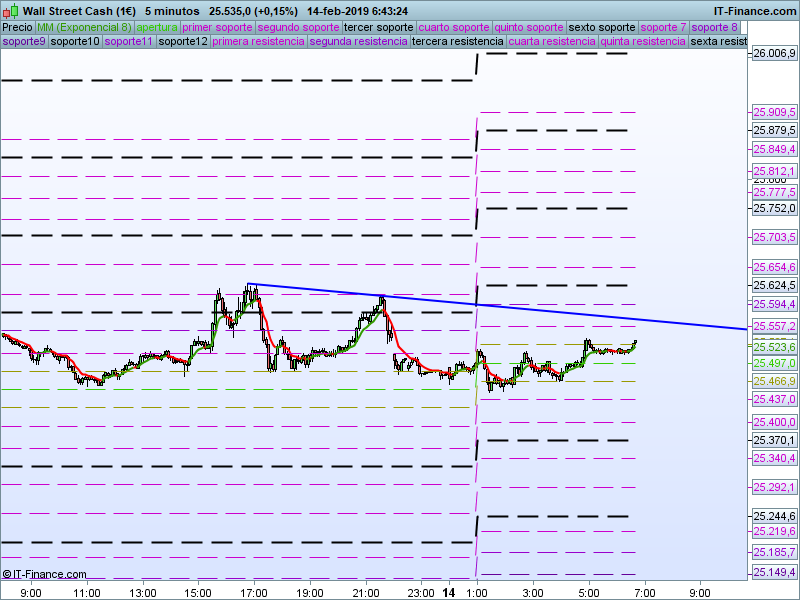Open the IT-Finance.com link at top right
This screenshot has width=800, height=600.
coord(754,11)
